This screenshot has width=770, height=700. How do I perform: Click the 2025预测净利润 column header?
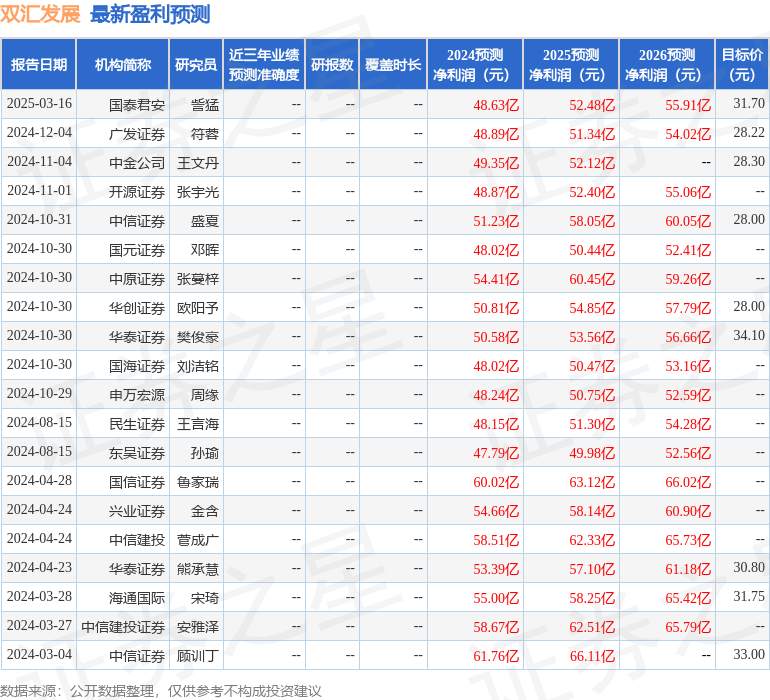tap(571, 64)
